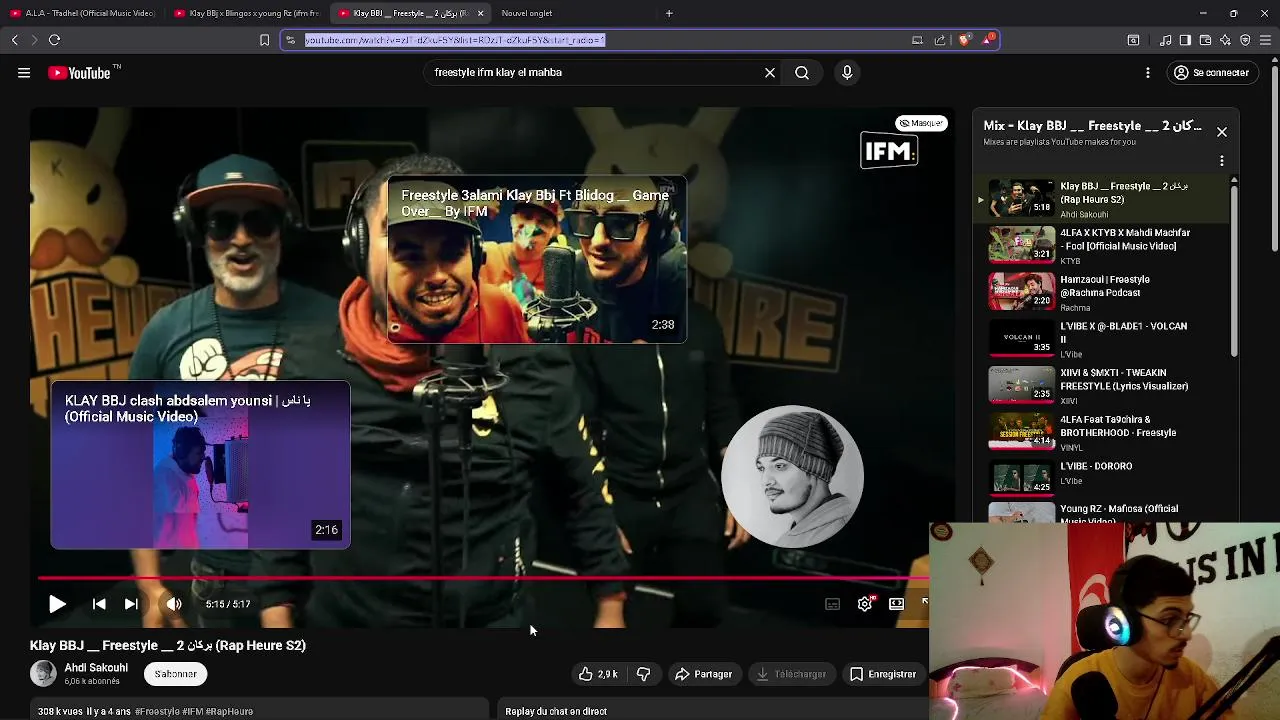Clear the search query with the X

tap(770, 72)
